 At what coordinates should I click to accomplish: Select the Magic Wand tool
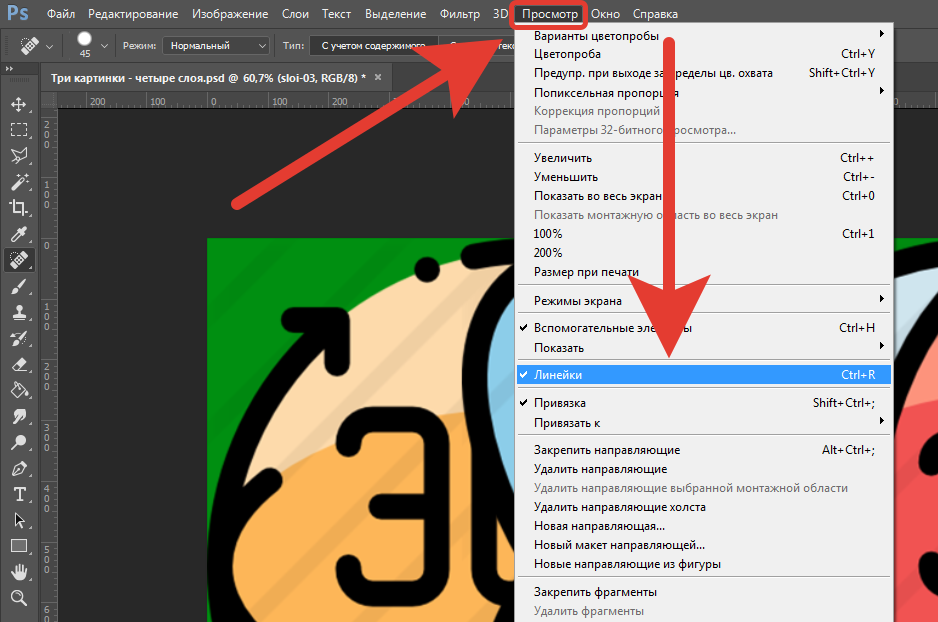tap(19, 182)
